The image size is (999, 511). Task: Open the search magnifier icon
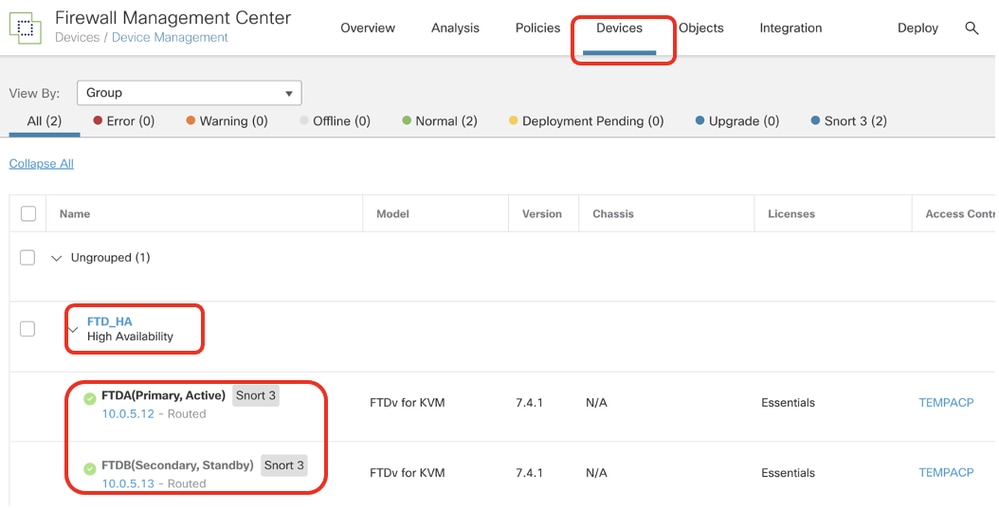click(972, 28)
